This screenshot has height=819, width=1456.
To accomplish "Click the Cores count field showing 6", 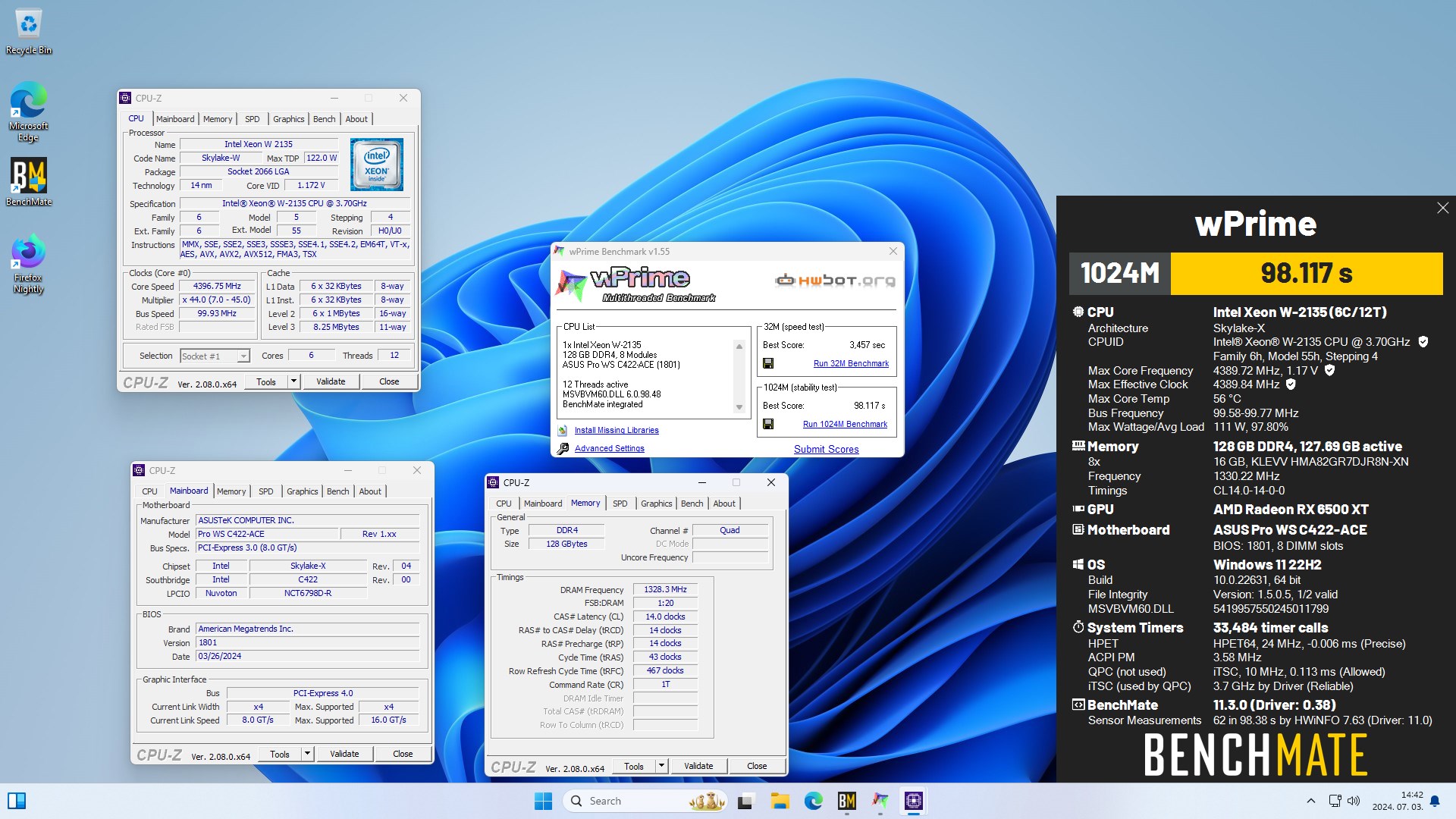I will (310, 355).
